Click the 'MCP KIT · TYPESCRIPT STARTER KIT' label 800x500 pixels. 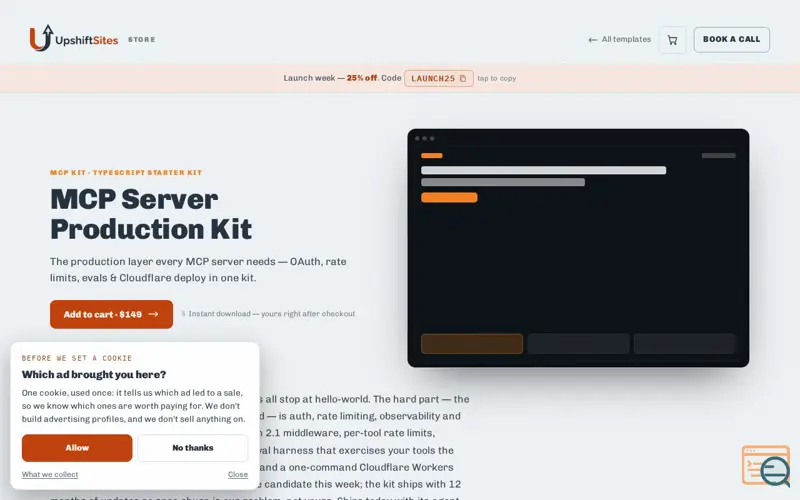(126, 172)
